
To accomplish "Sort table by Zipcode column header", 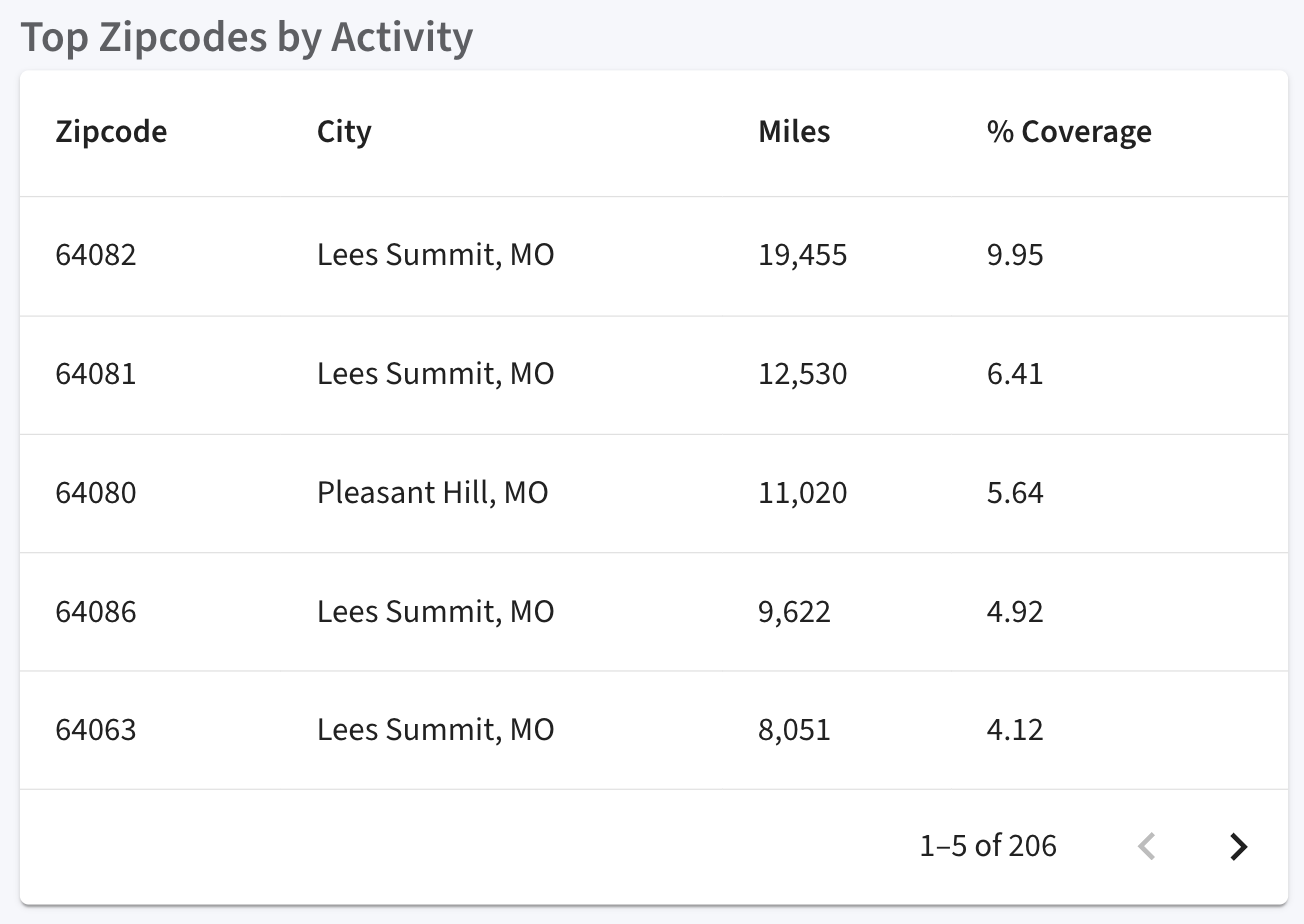I will click(x=111, y=132).
